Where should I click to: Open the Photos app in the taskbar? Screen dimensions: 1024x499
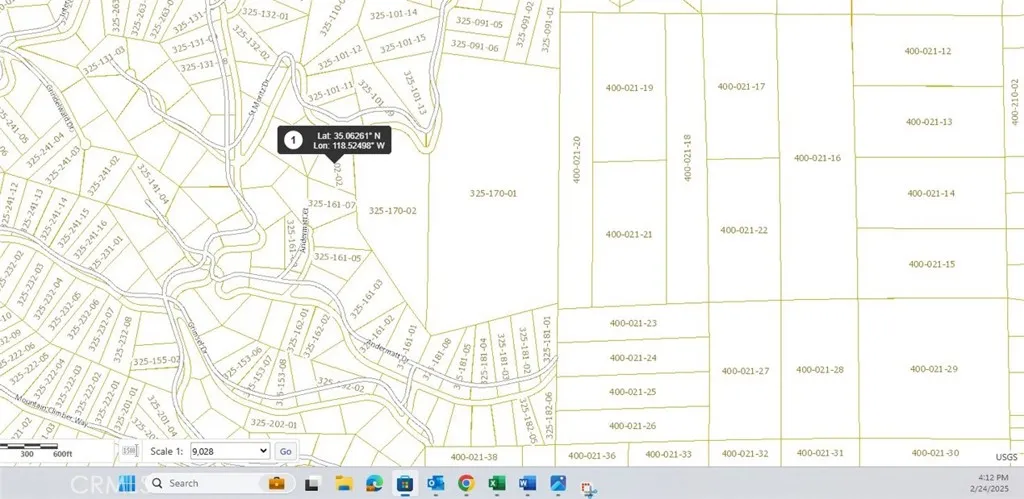click(x=556, y=483)
